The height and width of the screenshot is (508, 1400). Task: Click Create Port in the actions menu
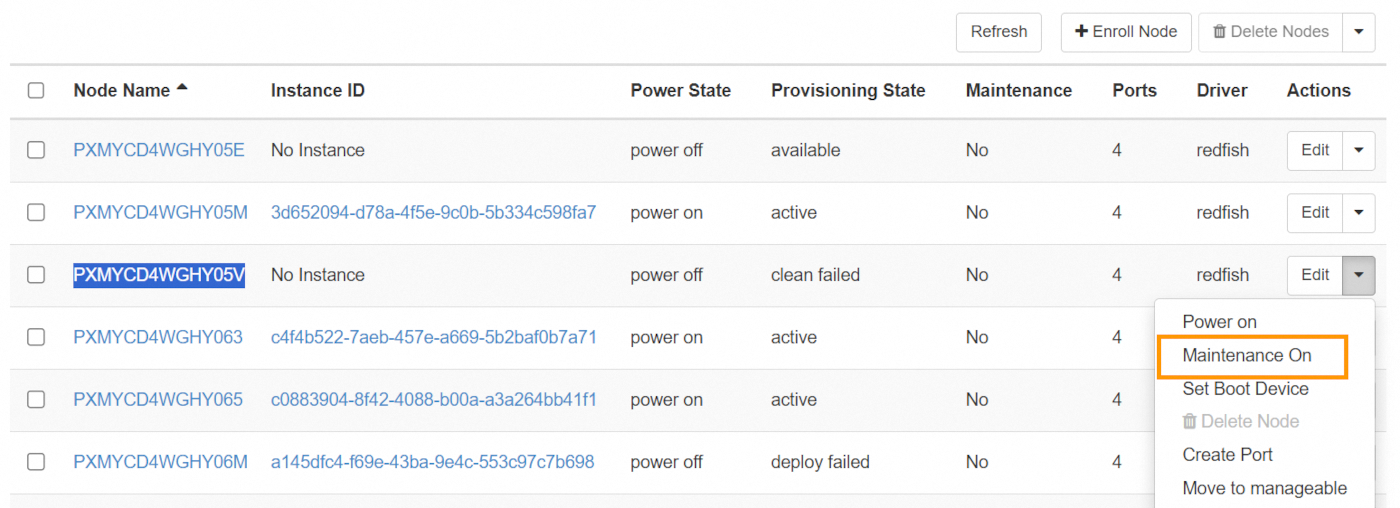[1227, 454]
